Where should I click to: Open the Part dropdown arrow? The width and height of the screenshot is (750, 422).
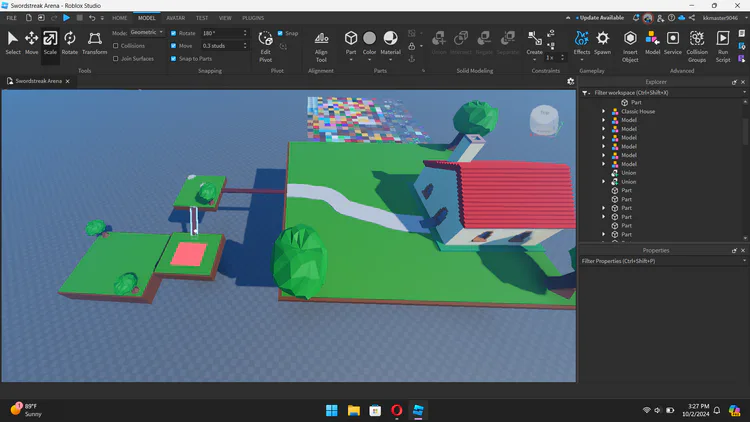tap(351, 60)
